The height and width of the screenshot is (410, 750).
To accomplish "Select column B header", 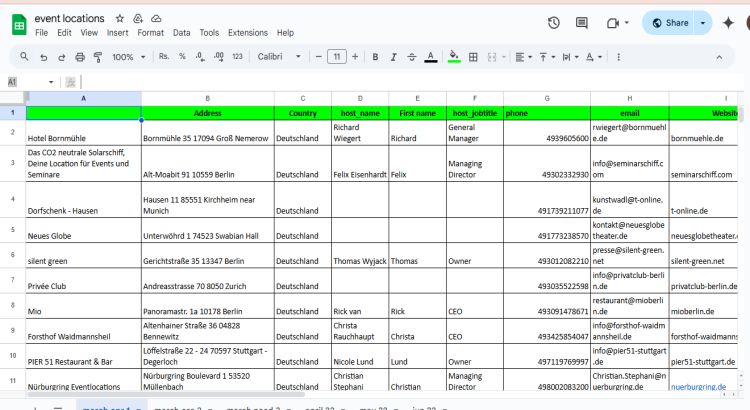I will click(208, 98).
